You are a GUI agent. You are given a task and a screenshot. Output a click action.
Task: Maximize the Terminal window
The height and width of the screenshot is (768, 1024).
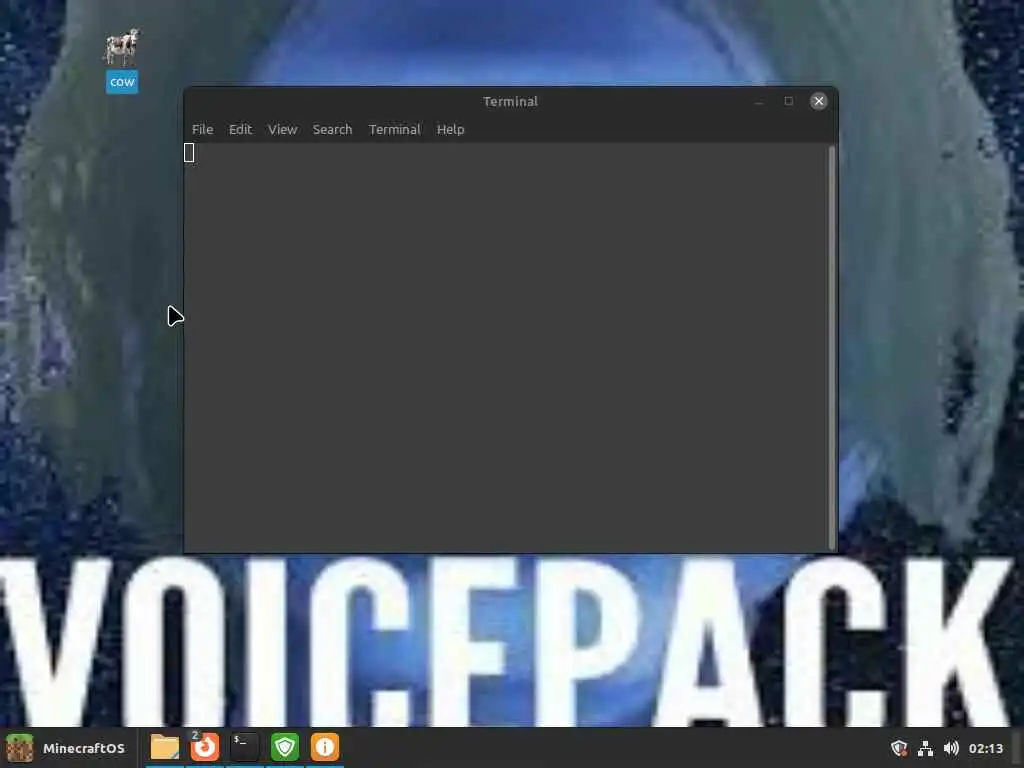point(788,101)
